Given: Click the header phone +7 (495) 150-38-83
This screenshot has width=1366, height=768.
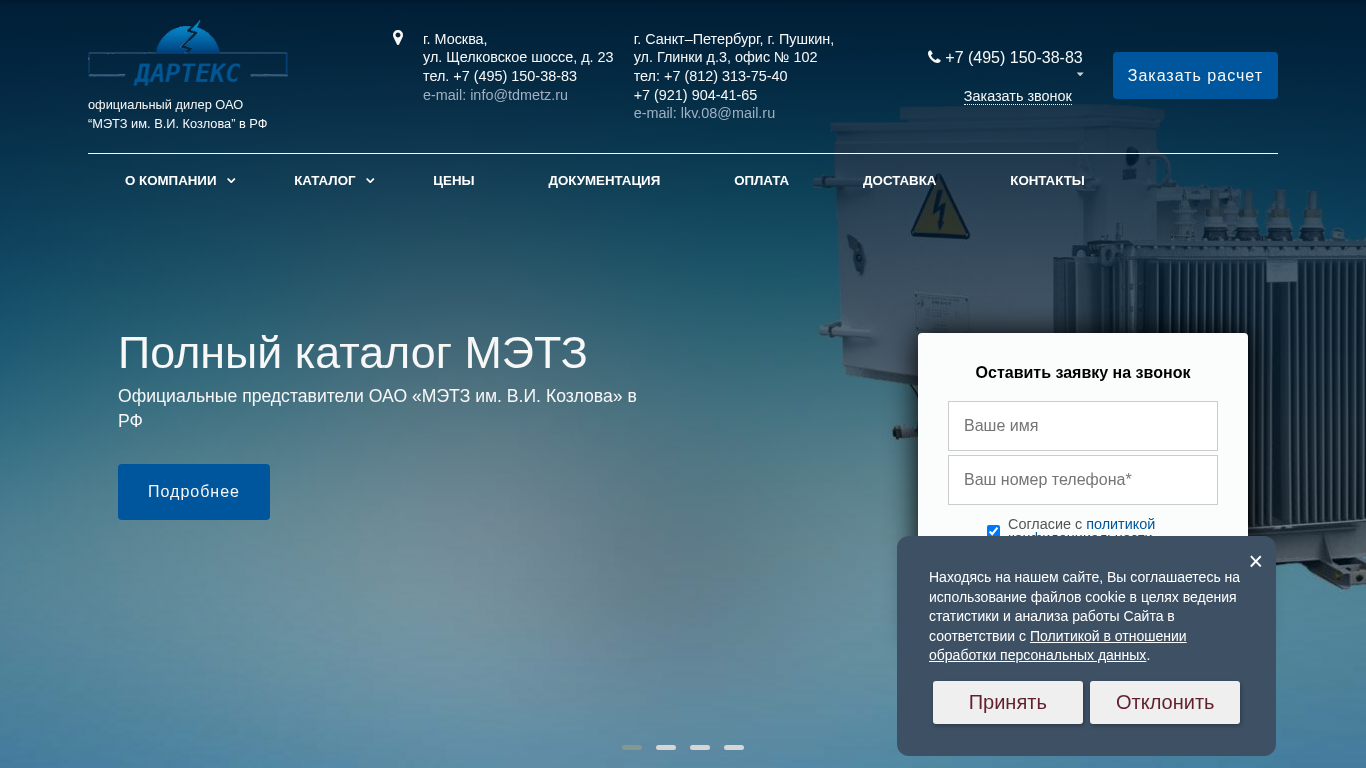Looking at the screenshot, I should (1014, 57).
